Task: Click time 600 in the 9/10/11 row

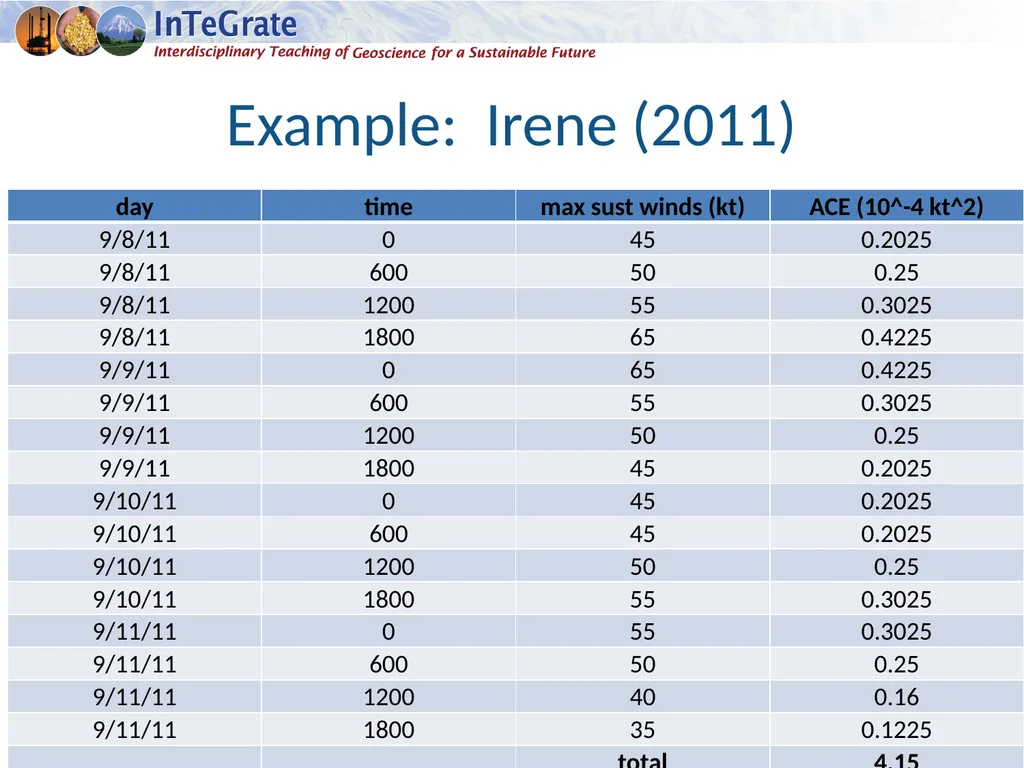Action: point(389,533)
